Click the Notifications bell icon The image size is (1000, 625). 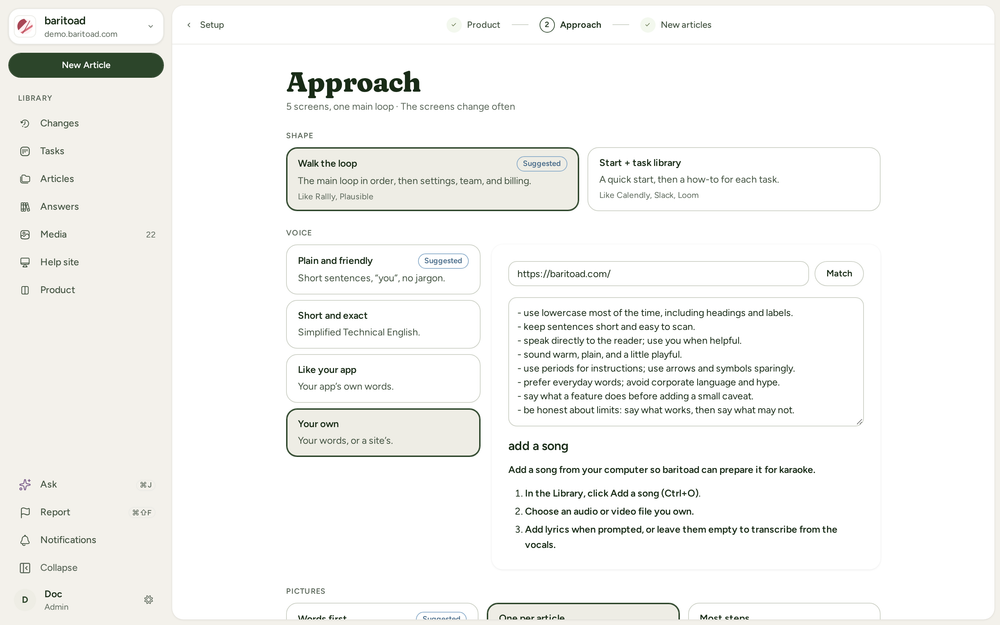[25, 540]
